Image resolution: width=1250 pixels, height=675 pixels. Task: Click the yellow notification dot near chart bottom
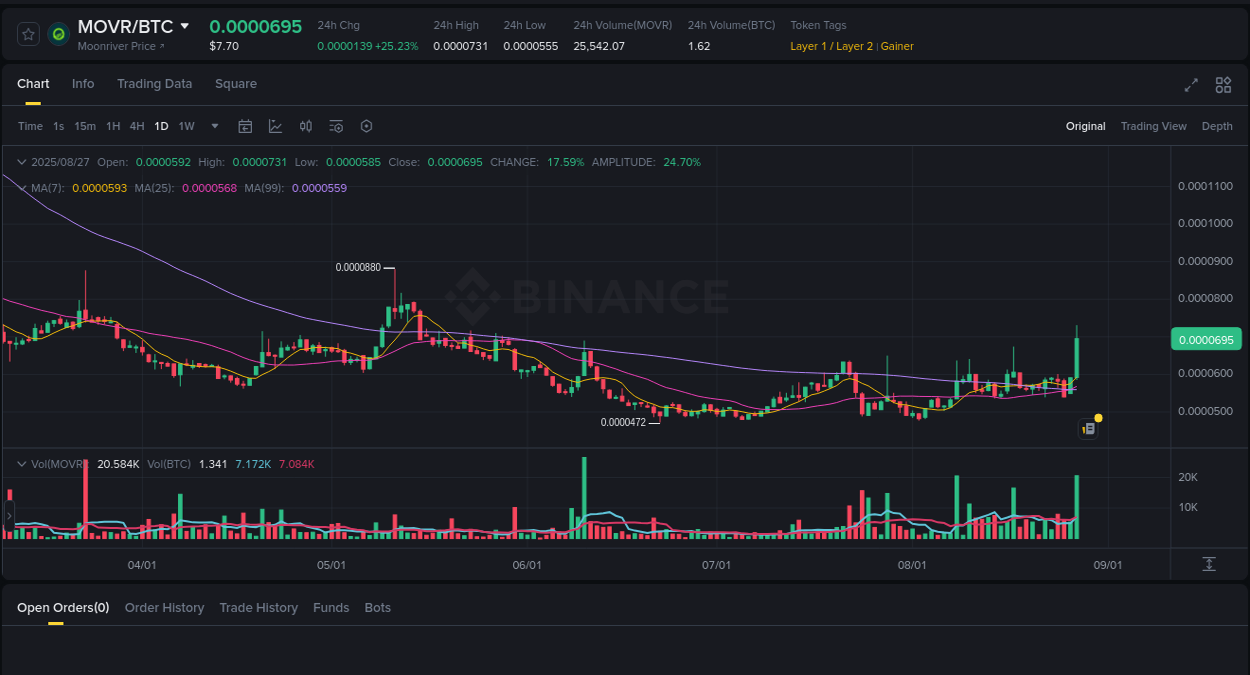[x=1098, y=417]
